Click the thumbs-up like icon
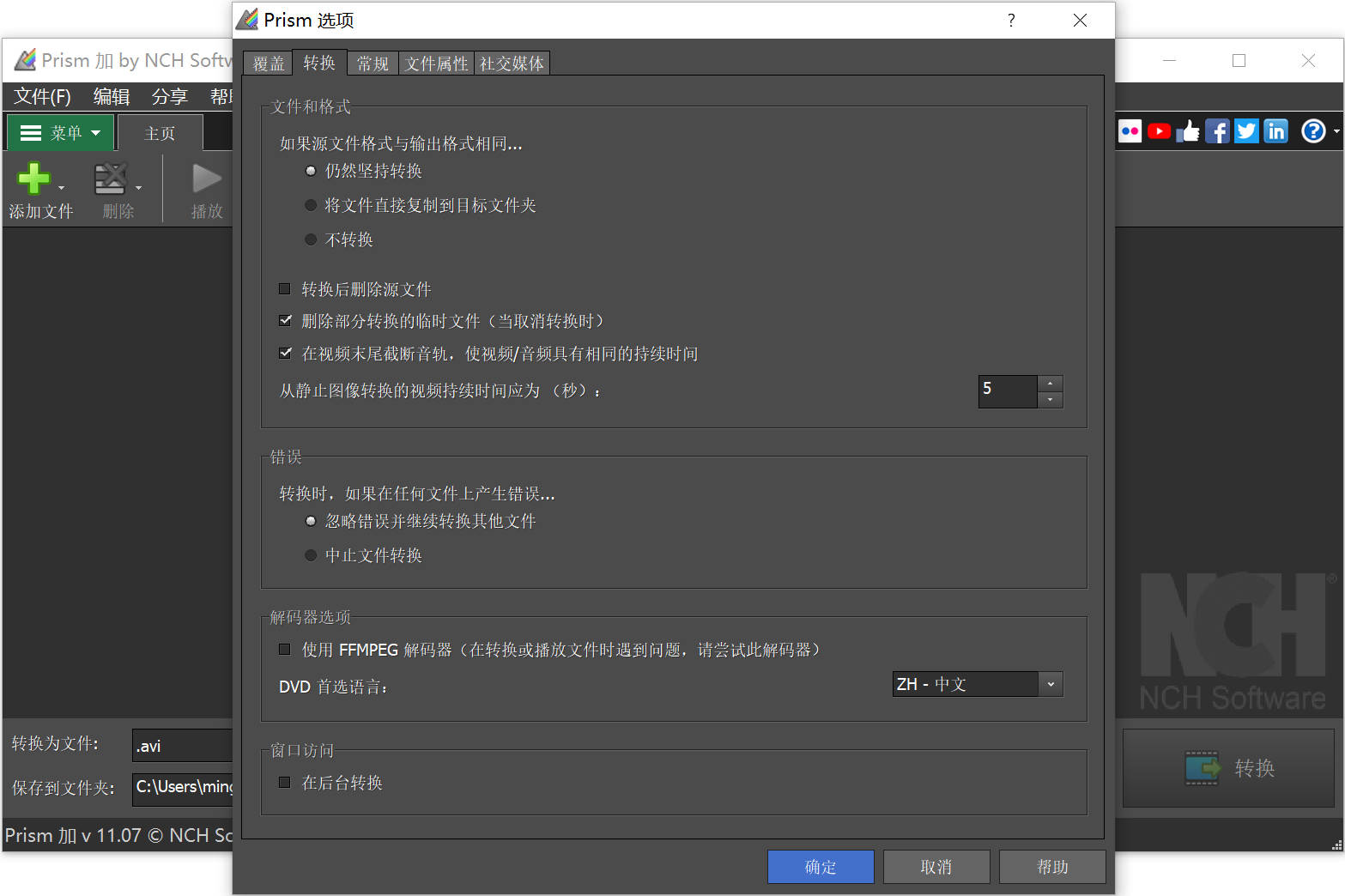 pyautogui.click(x=1188, y=131)
